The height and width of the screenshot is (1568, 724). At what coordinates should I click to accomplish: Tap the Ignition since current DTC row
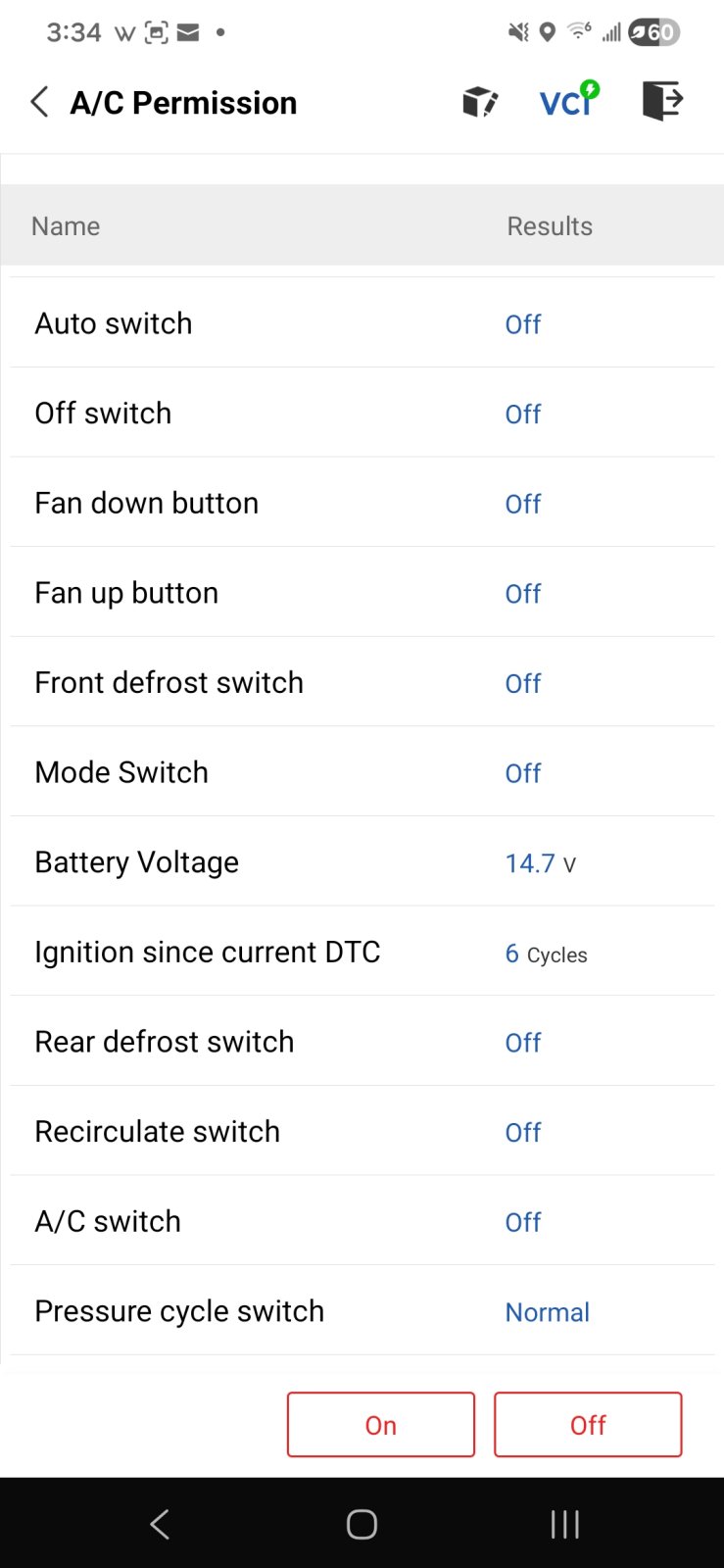[362, 952]
